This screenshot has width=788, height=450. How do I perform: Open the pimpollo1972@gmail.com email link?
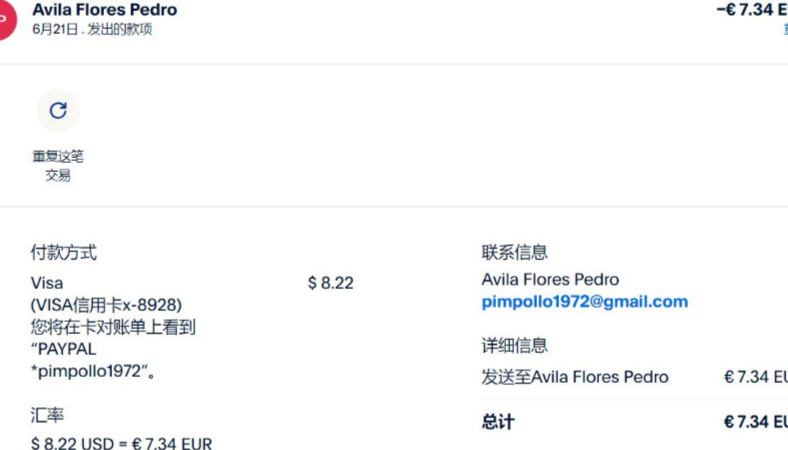point(584,301)
